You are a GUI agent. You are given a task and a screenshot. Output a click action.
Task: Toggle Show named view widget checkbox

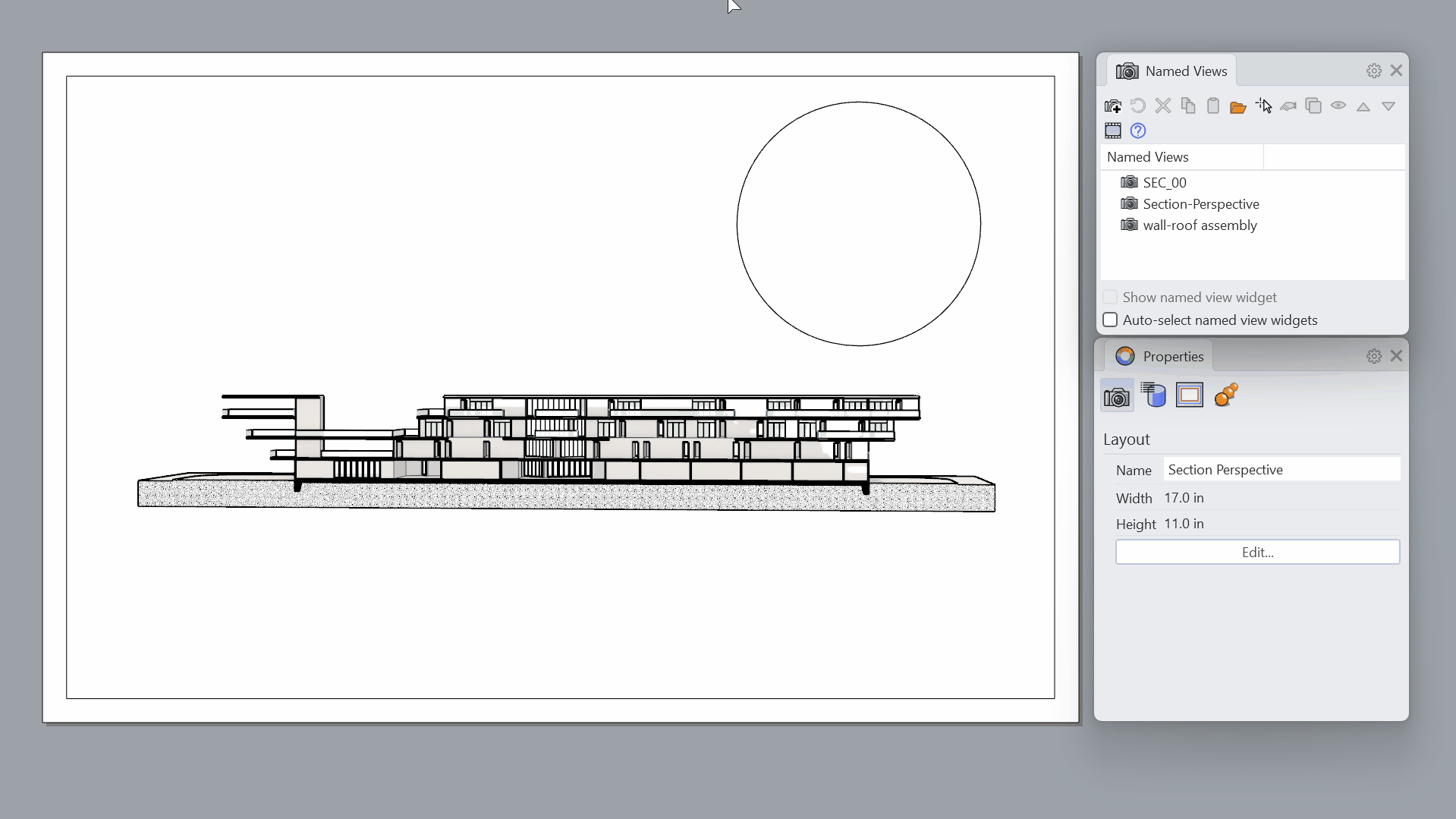[1110, 298]
